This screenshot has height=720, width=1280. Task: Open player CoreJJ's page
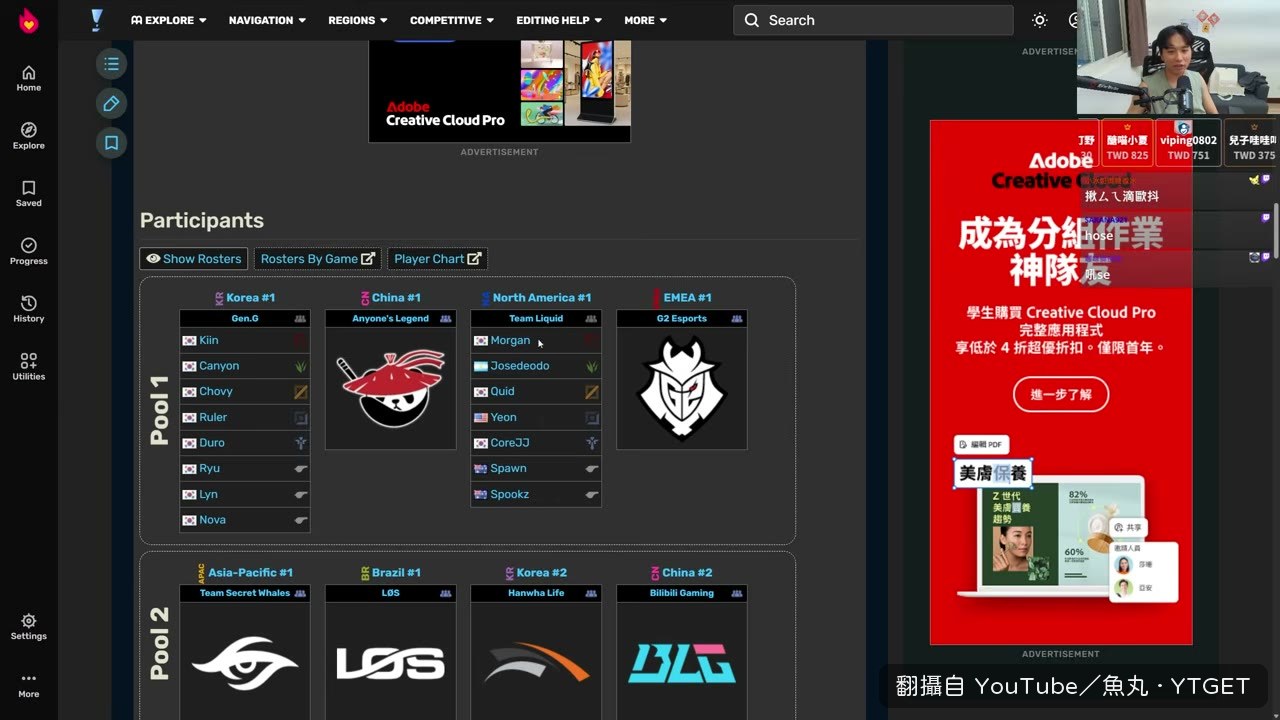point(510,443)
